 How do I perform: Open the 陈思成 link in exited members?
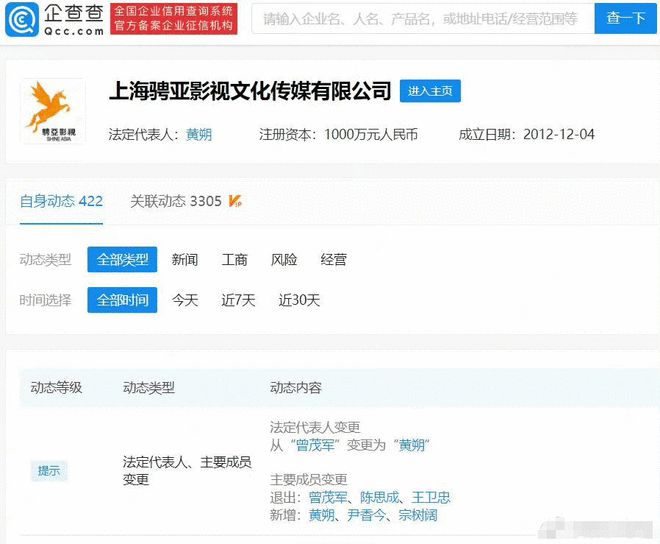pyautogui.click(x=381, y=497)
